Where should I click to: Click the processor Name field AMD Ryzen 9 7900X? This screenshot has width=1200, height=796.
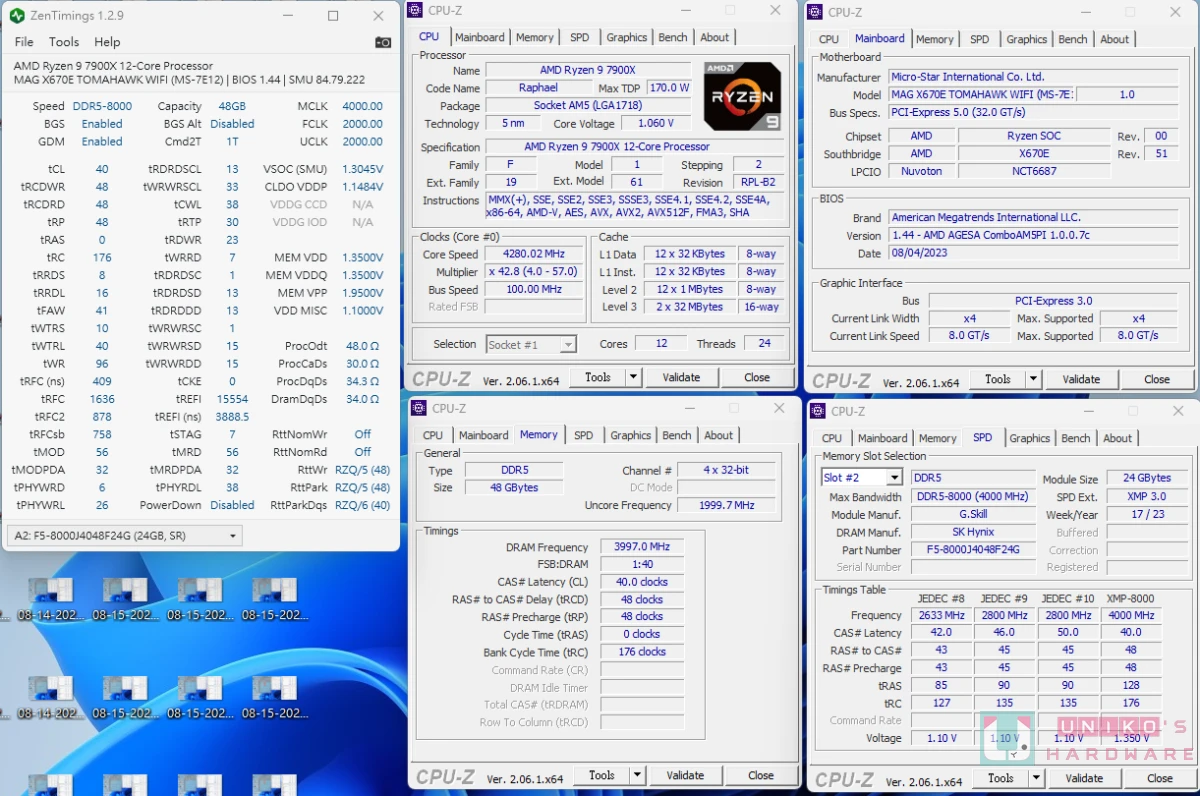point(588,70)
